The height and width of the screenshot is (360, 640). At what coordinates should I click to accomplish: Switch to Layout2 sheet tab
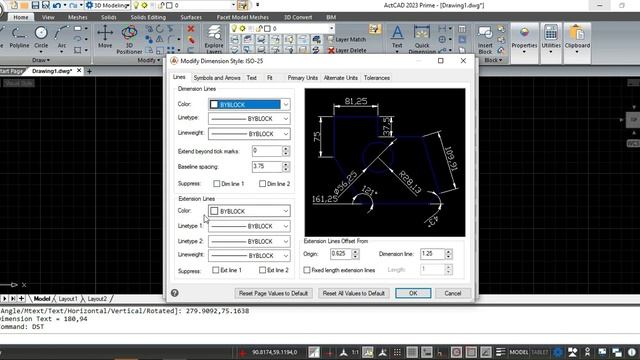tap(97, 299)
